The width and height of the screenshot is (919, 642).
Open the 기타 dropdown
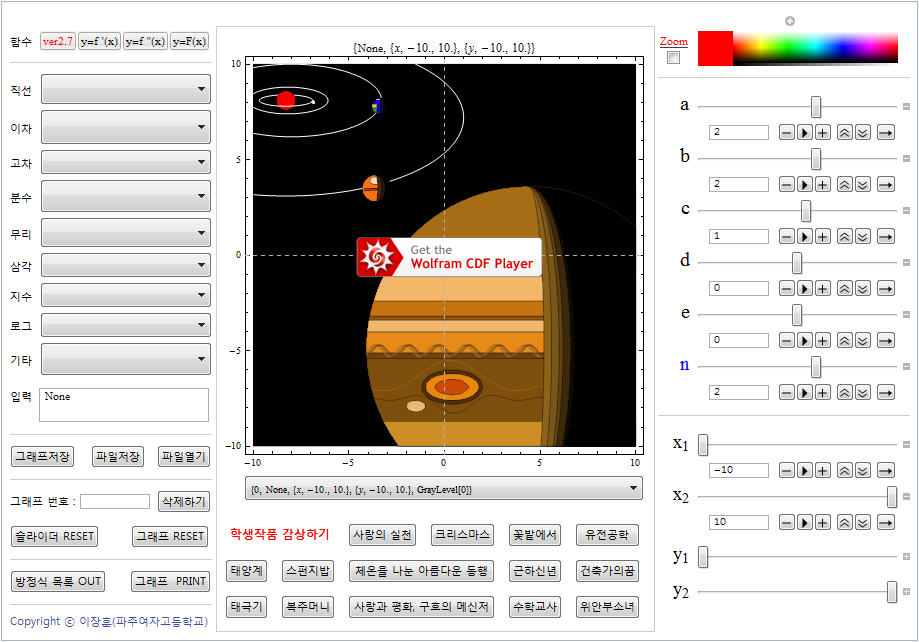(125, 359)
